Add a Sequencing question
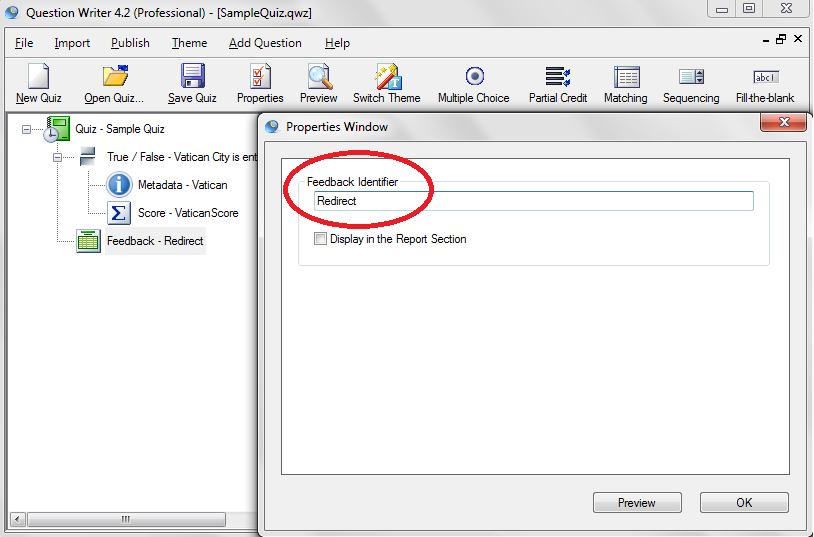The width and height of the screenshot is (814, 537). (x=691, y=77)
